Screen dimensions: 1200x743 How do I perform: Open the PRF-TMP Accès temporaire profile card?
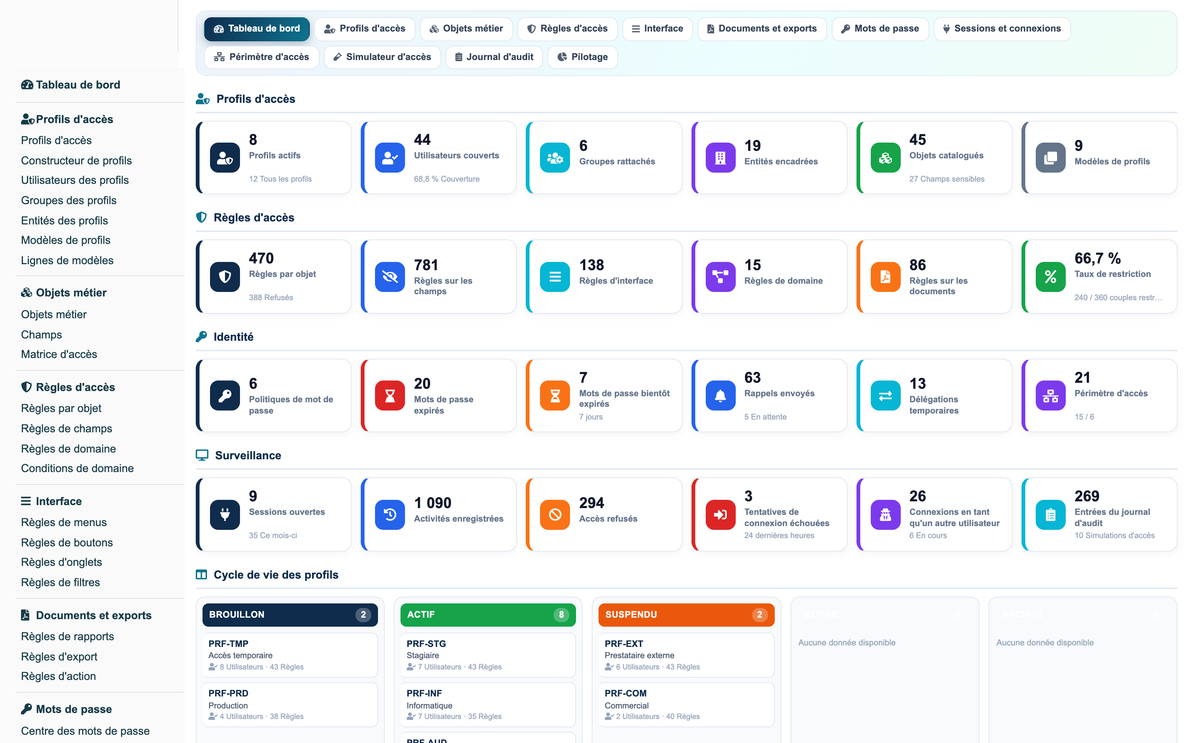290,655
